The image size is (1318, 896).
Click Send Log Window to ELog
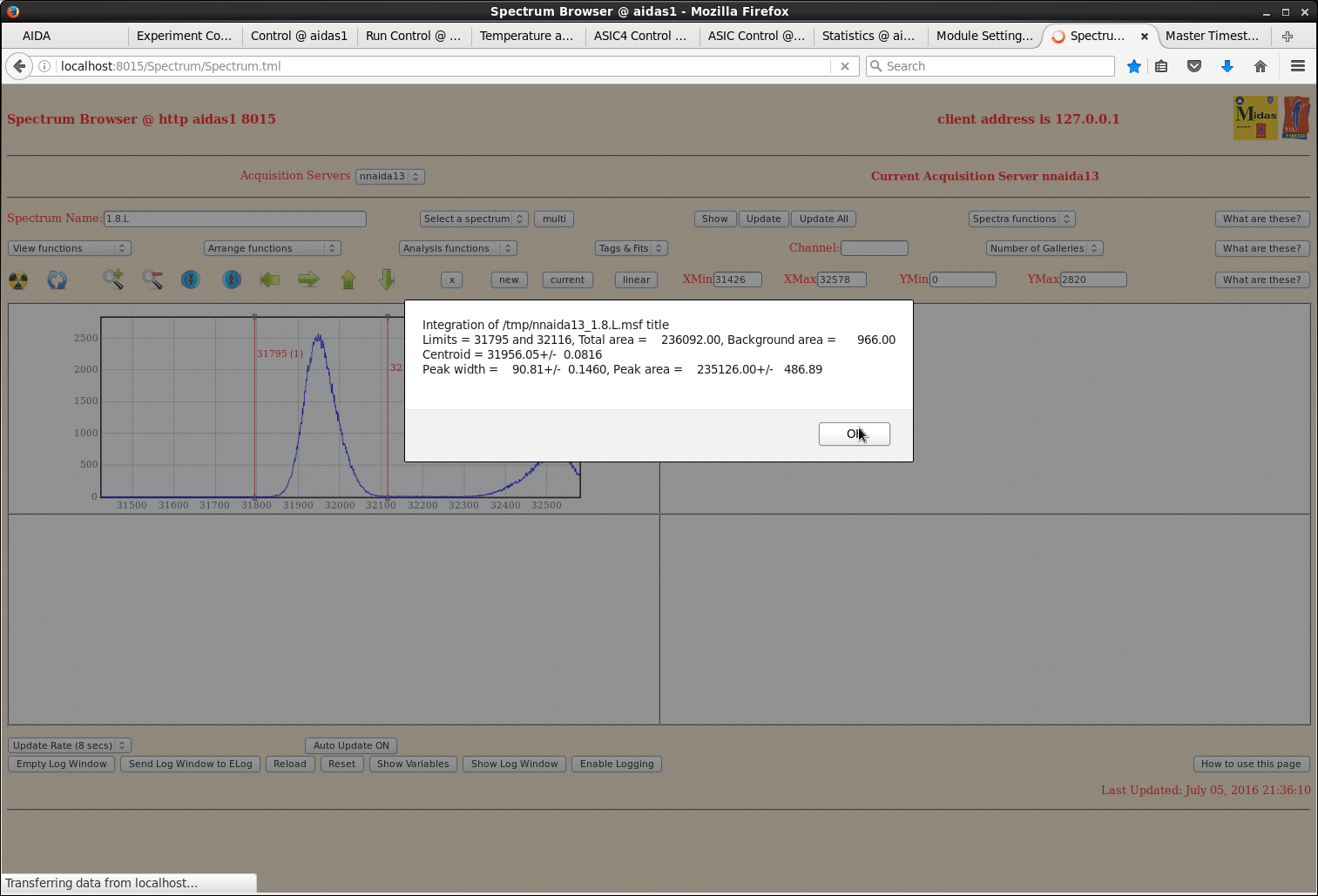coord(191,764)
